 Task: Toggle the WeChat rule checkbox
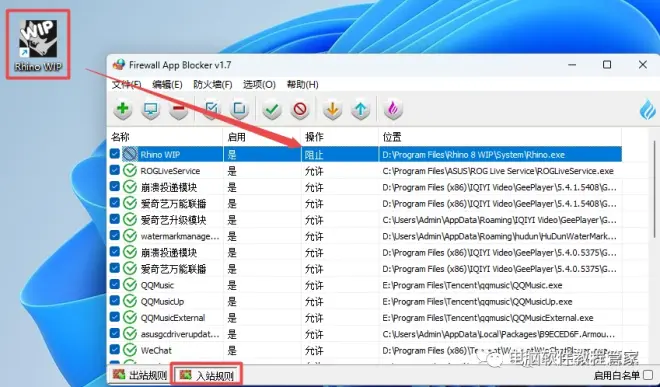[114, 349]
